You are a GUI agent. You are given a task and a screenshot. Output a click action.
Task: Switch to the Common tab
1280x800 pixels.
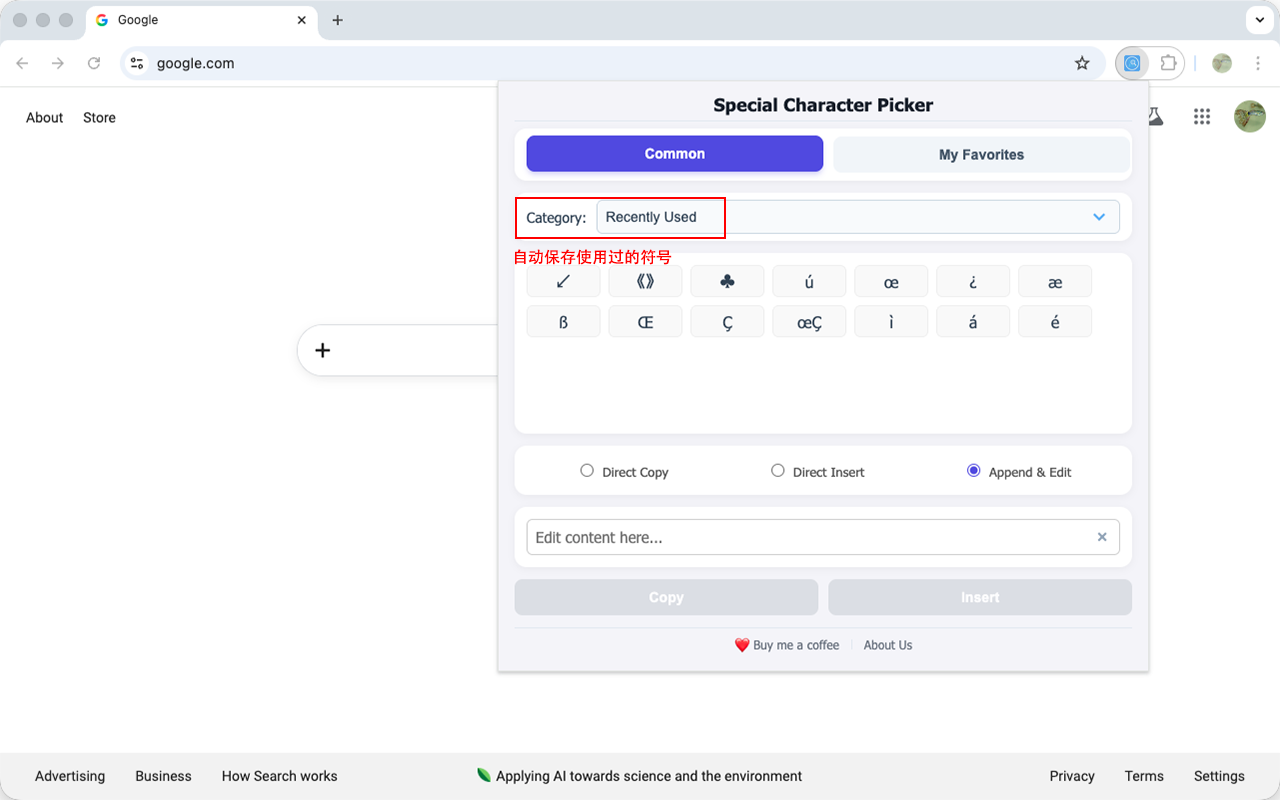[x=674, y=154]
